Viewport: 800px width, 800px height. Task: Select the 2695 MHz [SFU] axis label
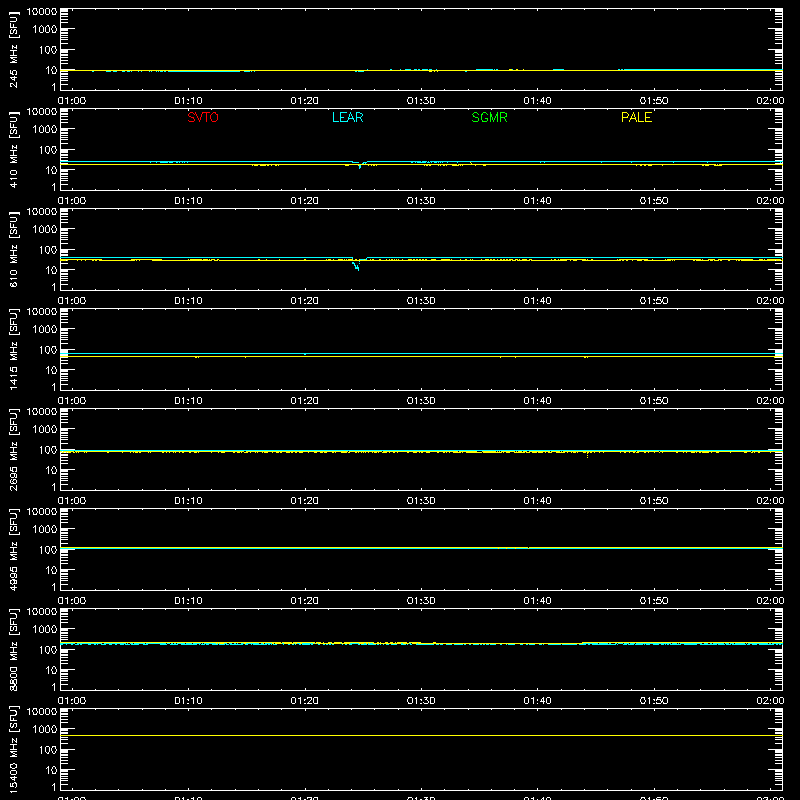(14, 450)
